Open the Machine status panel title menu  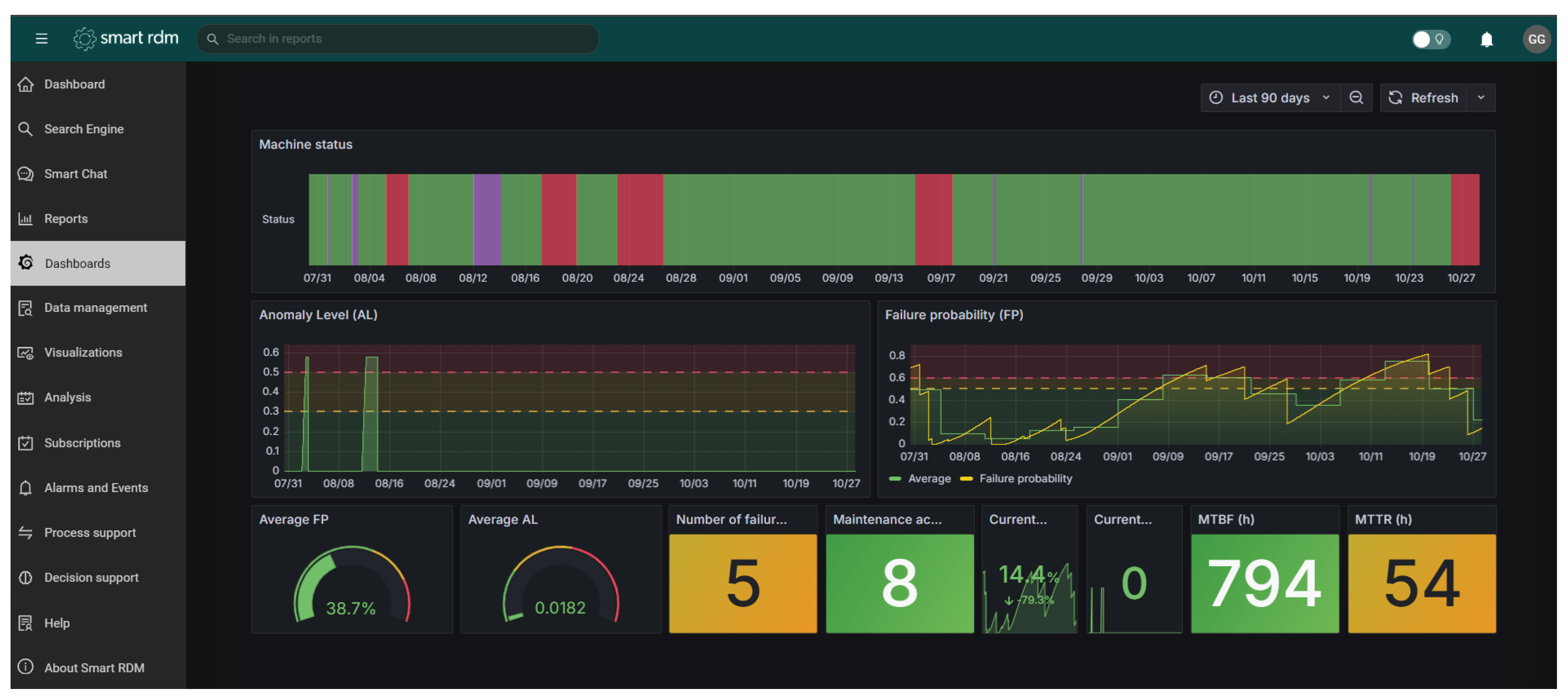pos(305,145)
